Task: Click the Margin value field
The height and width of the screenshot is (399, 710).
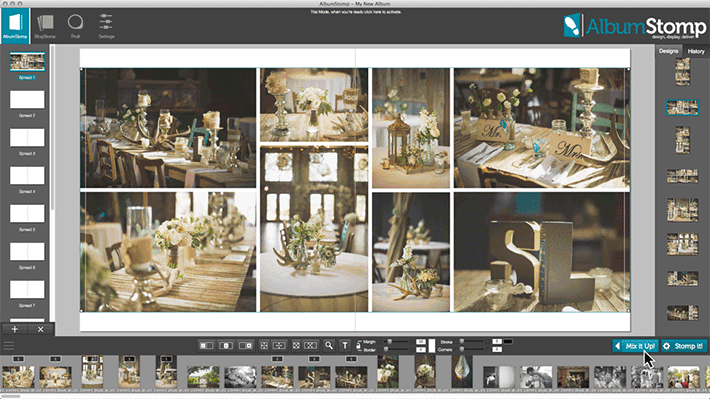Action: tap(421, 341)
